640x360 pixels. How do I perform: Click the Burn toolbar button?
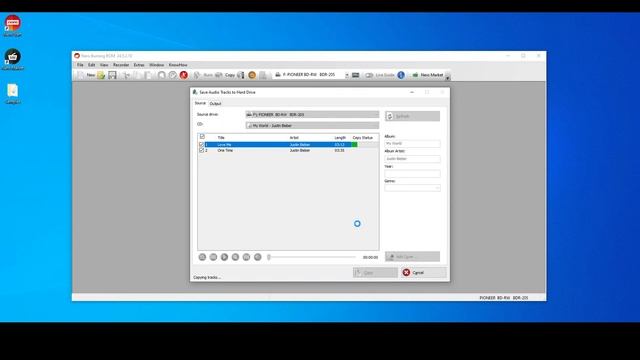tap(203, 75)
